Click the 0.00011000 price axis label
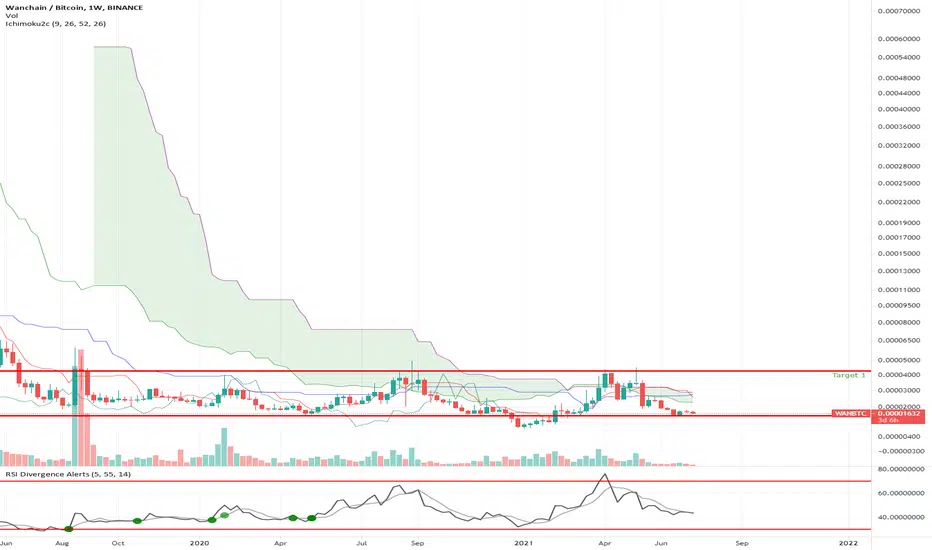 [899, 290]
